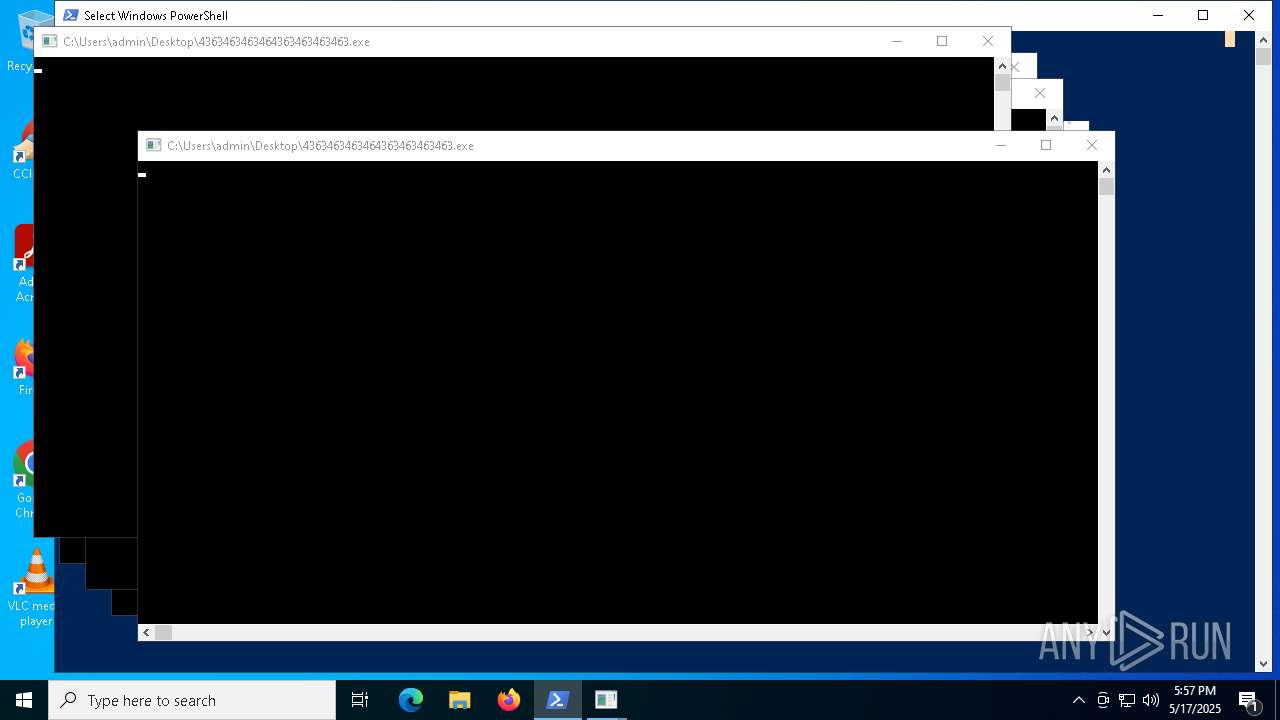1280x720 pixels.
Task: Launch Microsoft Edge from the taskbar
Action: click(411, 700)
